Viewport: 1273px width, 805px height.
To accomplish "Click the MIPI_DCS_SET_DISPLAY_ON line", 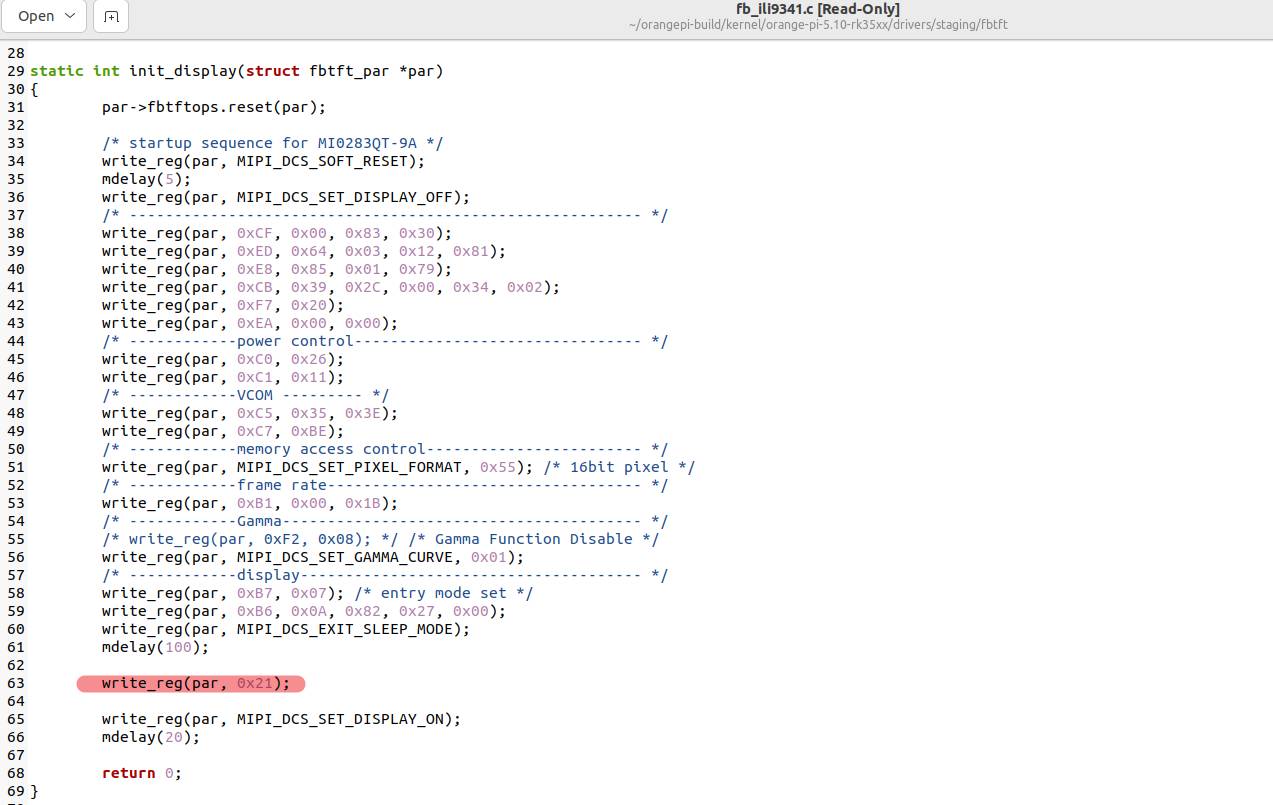I will coord(281,719).
